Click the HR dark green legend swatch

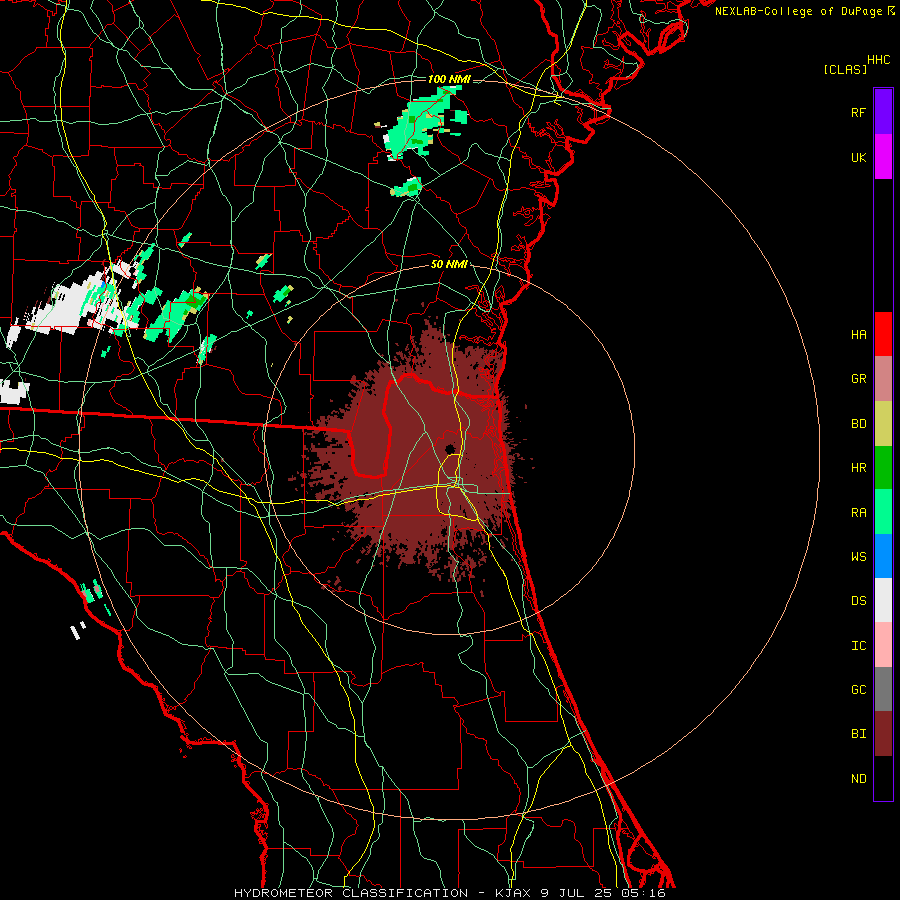883,468
